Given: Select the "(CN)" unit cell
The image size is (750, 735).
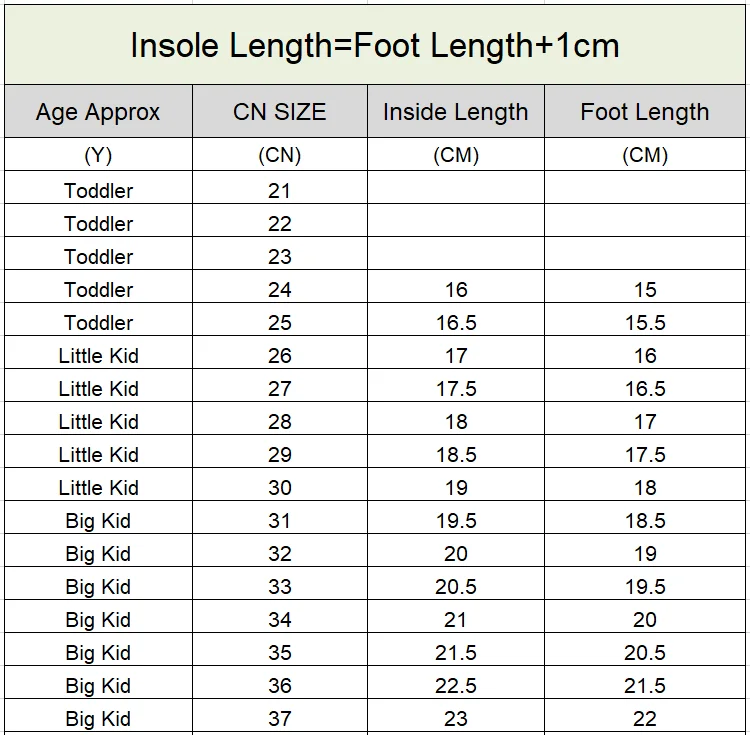Looking at the screenshot, I should click(x=280, y=155).
